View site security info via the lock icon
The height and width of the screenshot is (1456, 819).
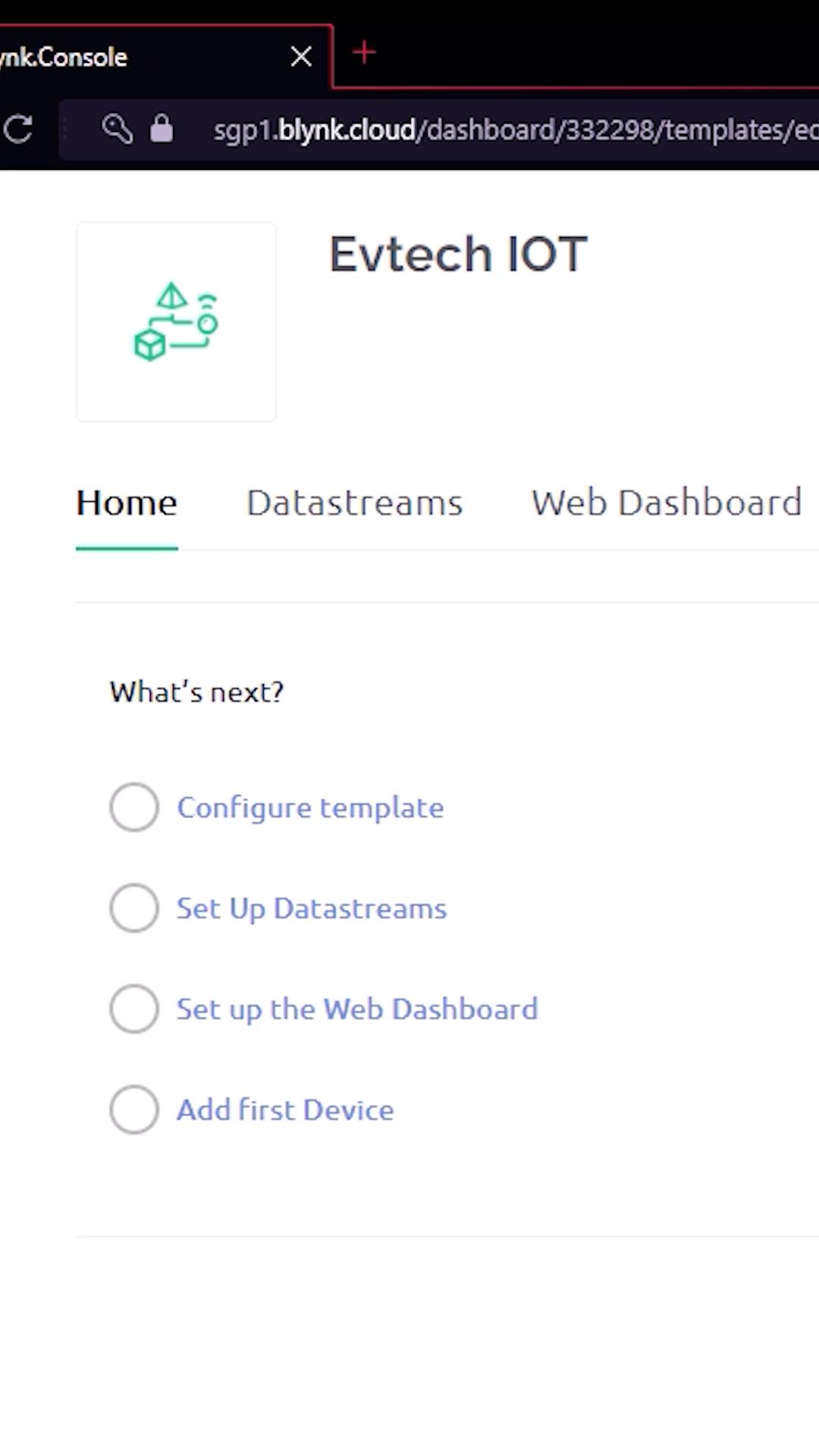click(162, 129)
